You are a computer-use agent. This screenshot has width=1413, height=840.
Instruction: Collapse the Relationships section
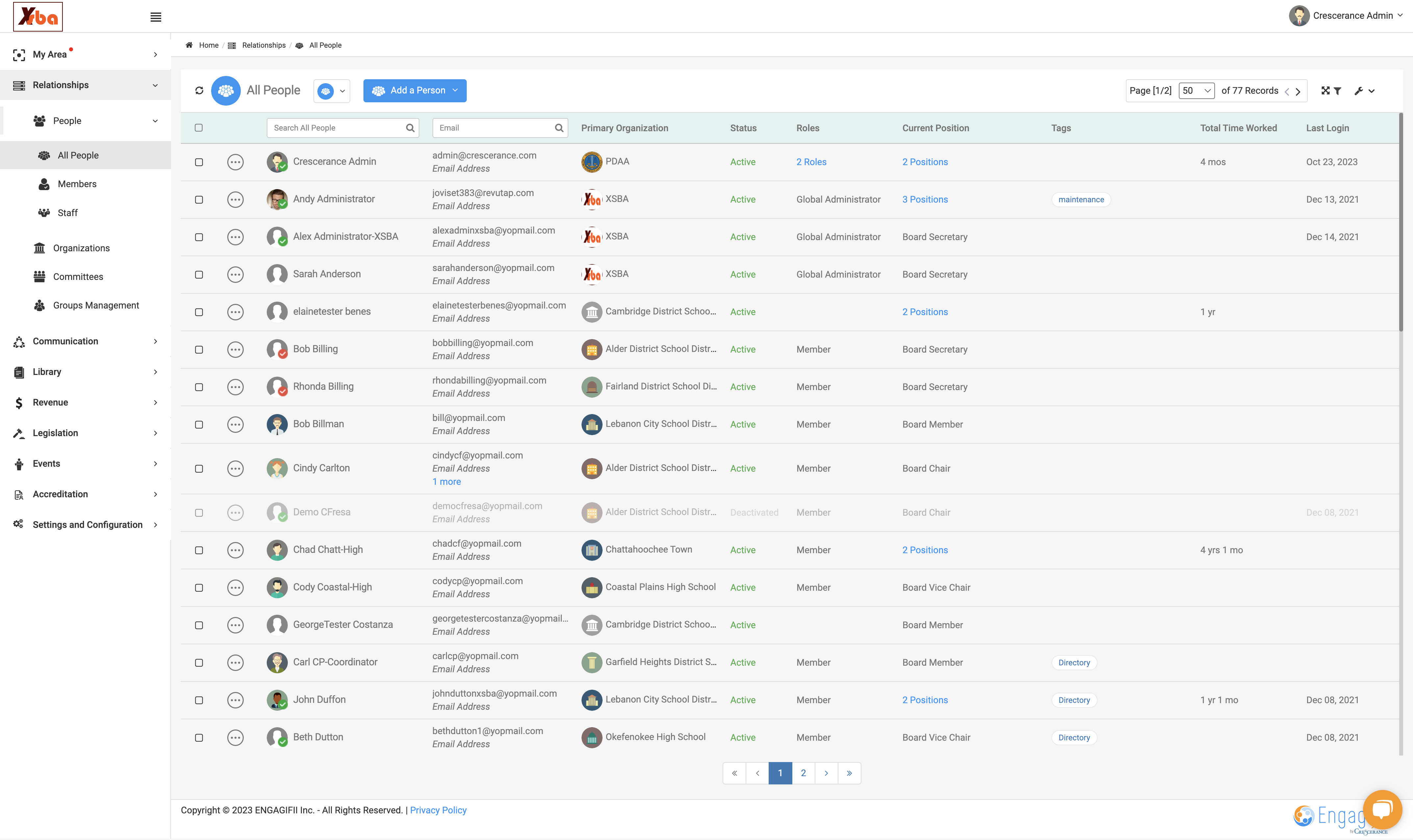86,85
